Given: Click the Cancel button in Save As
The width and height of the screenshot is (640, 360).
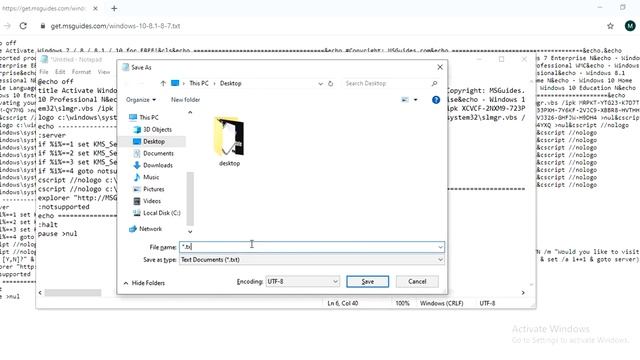Looking at the screenshot, I should tap(417, 282).
